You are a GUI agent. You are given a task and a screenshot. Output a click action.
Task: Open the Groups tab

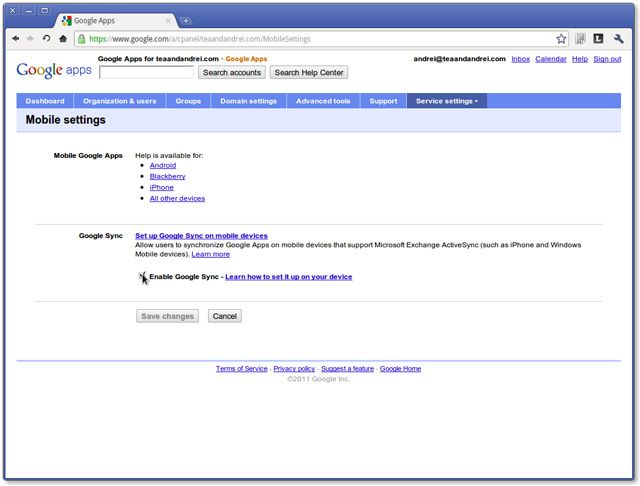click(x=188, y=101)
